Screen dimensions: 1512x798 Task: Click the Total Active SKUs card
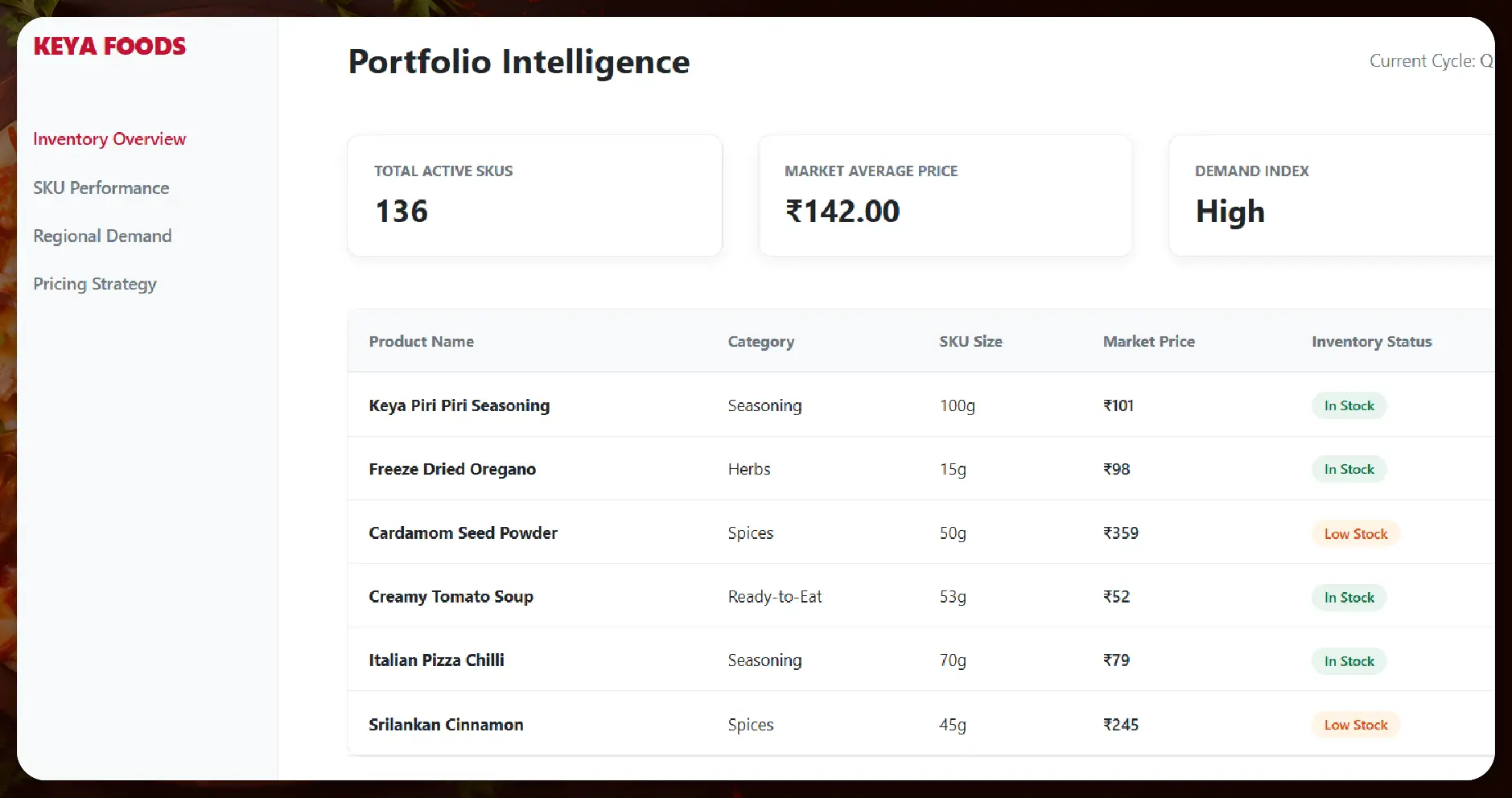pyautogui.click(x=534, y=195)
